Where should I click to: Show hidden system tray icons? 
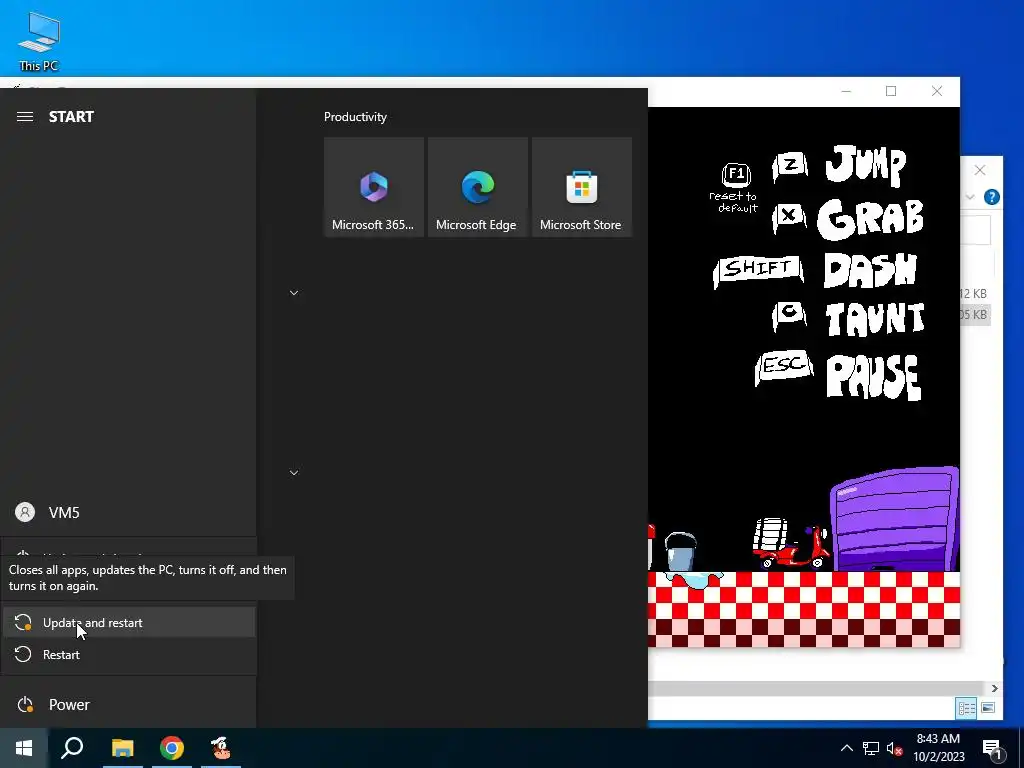click(846, 748)
